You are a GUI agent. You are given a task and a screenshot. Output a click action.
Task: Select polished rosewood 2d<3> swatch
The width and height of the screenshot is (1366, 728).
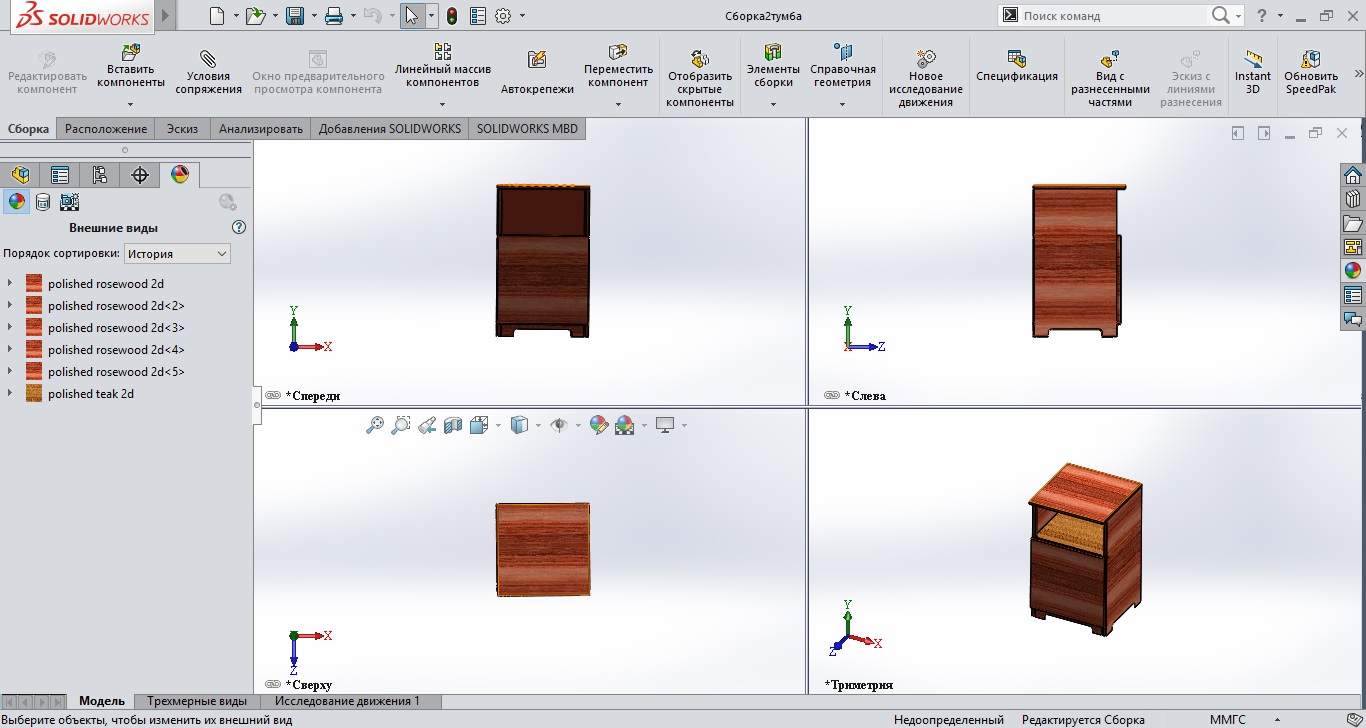[34, 328]
